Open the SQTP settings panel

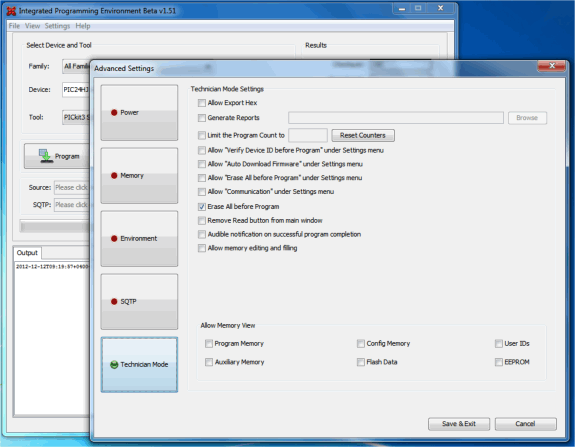pos(139,301)
